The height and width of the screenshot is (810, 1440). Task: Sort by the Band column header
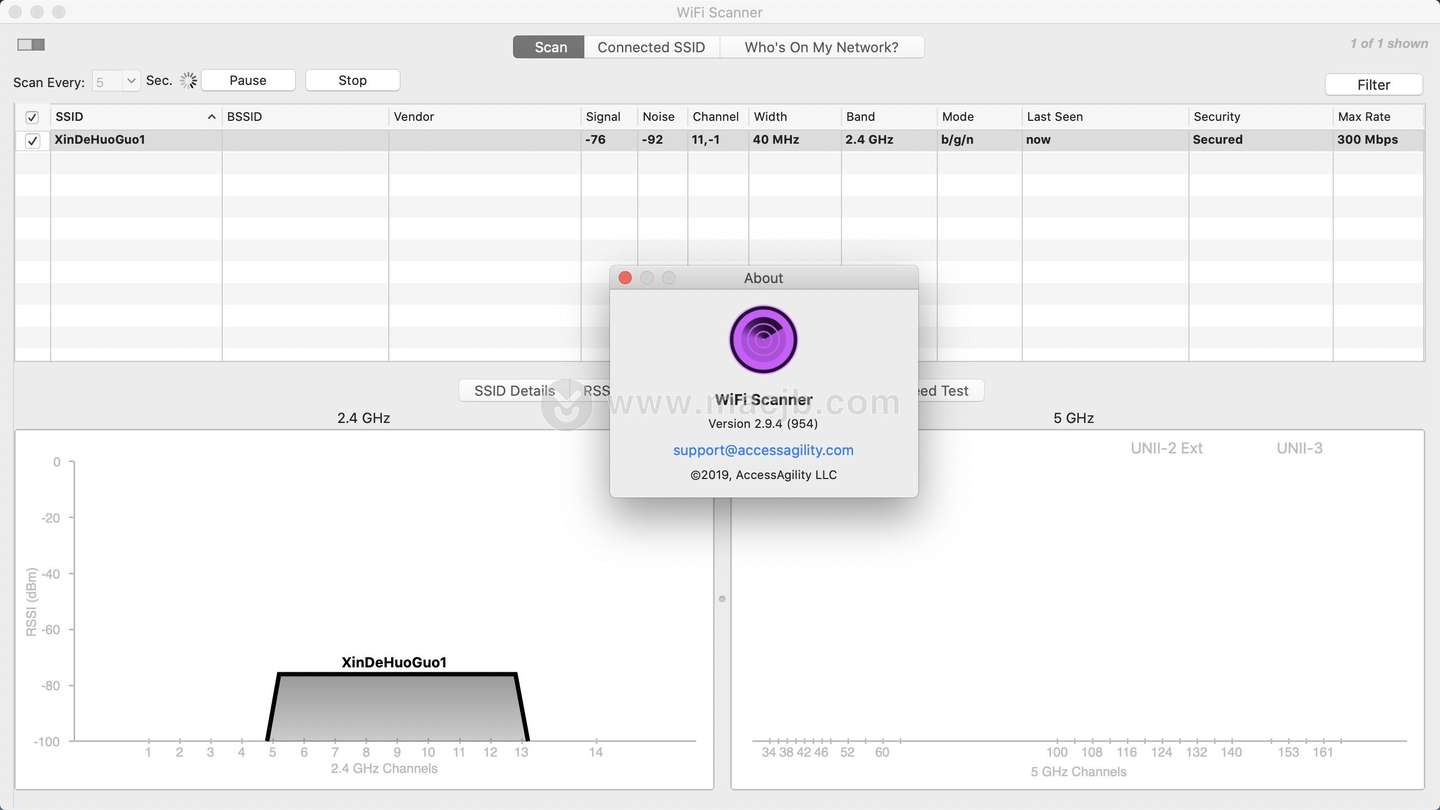click(x=889, y=117)
